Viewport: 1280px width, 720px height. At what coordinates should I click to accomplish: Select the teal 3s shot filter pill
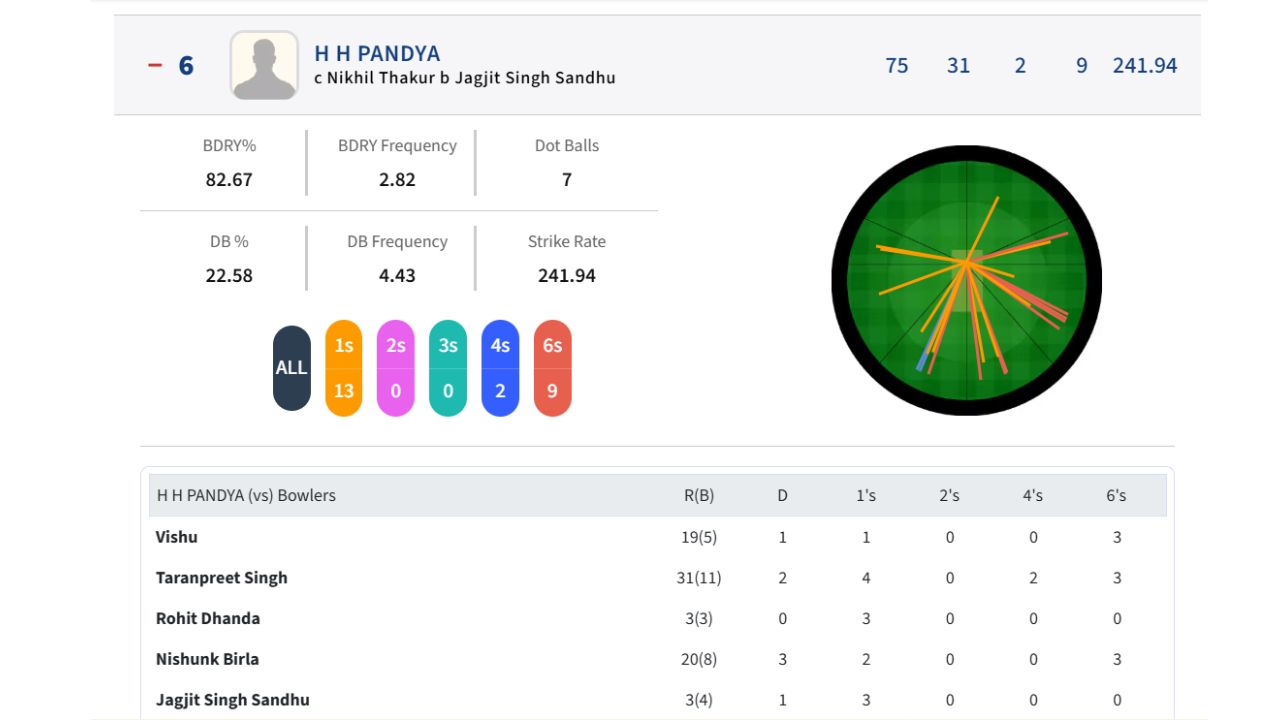(447, 367)
